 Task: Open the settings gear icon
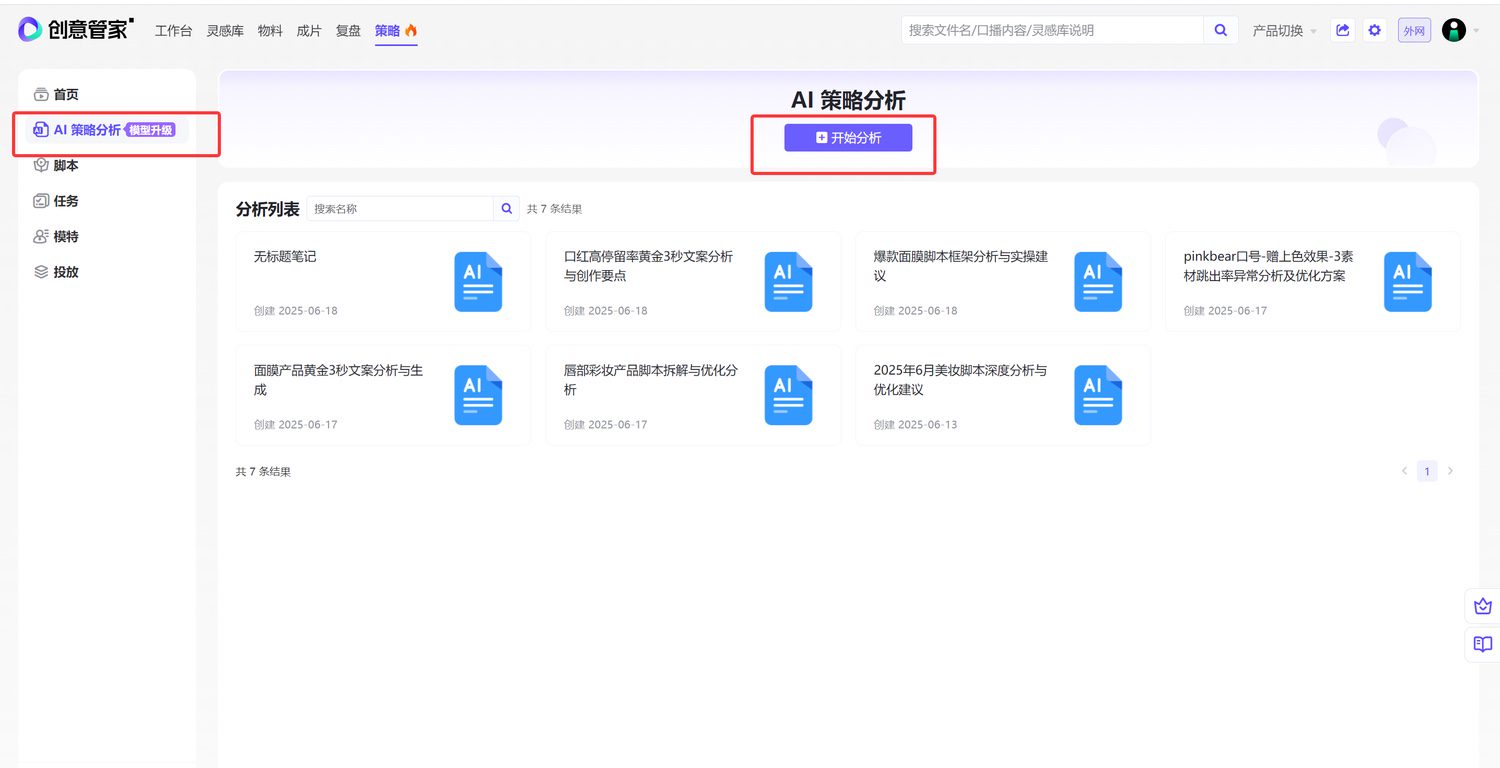[1375, 30]
